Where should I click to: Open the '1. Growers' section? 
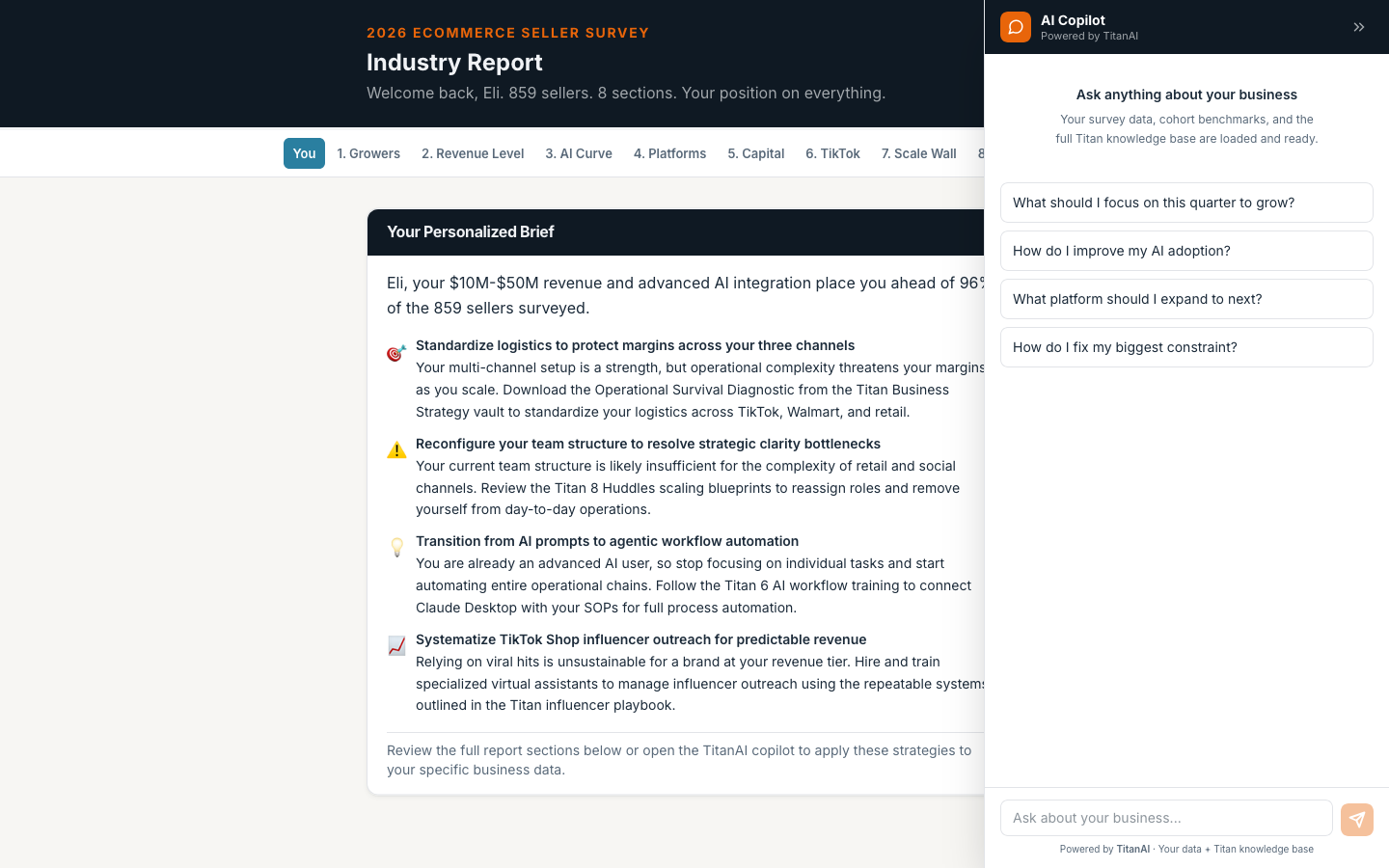(x=368, y=152)
